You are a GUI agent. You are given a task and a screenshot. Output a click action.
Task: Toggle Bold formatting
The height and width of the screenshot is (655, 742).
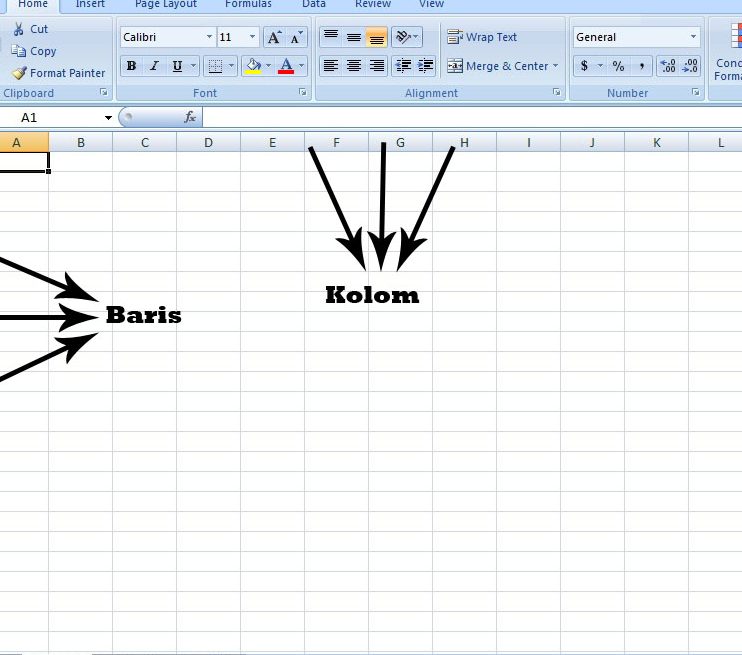coord(132,66)
